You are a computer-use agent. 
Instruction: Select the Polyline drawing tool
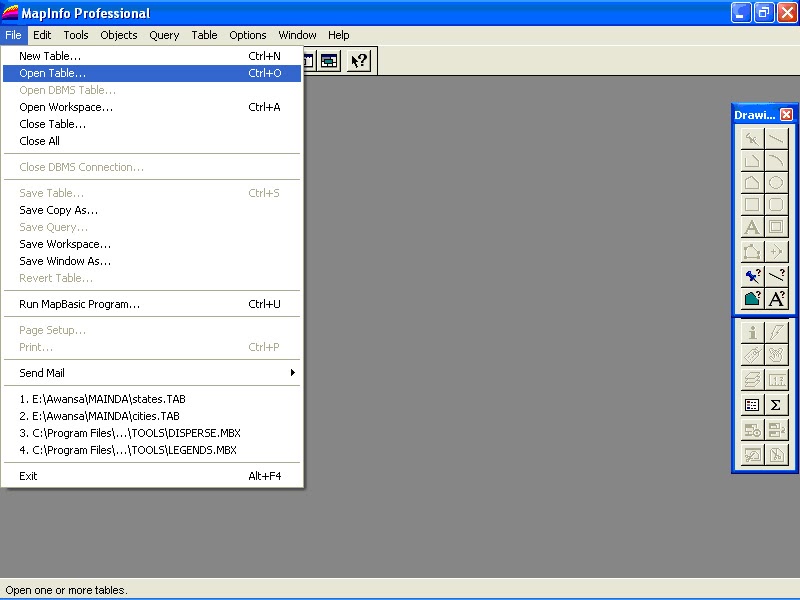pos(752,161)
